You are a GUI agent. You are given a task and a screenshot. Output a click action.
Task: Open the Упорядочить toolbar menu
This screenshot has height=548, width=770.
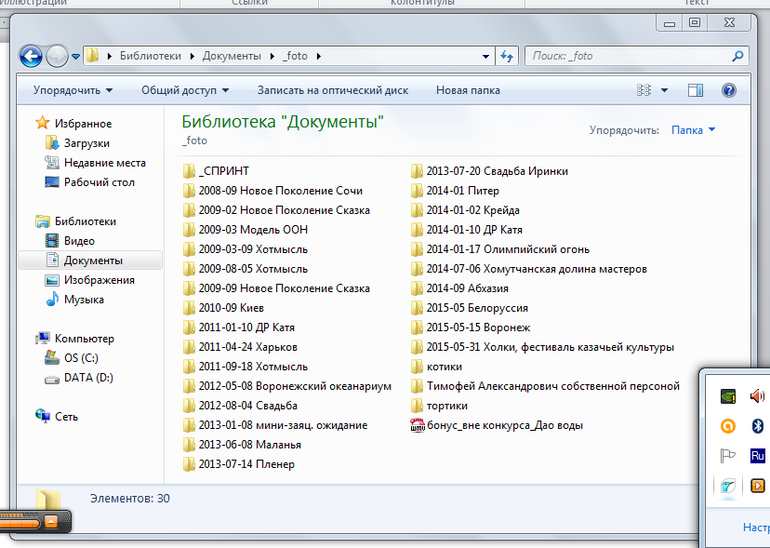[x=72, y=90]
